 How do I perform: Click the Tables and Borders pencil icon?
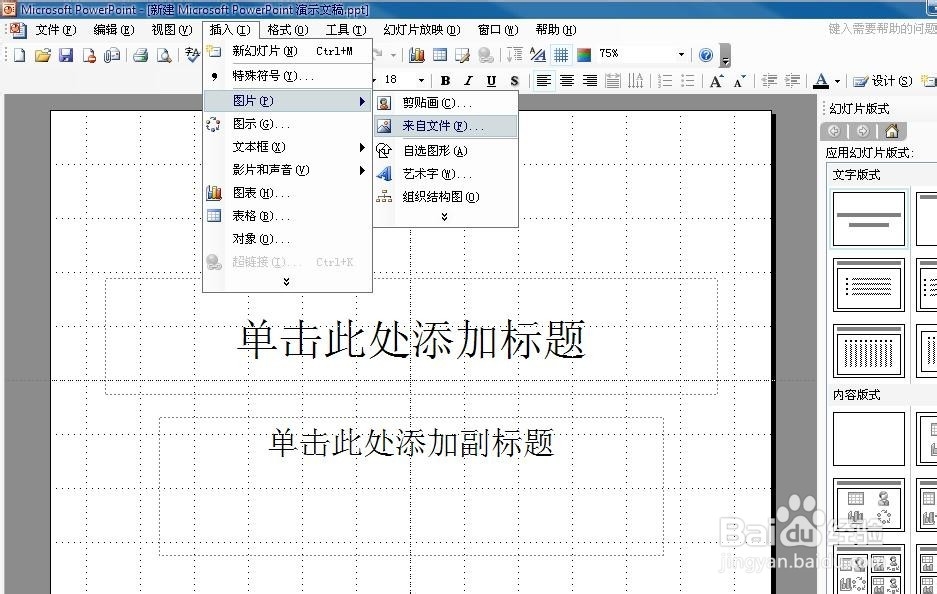463,55
